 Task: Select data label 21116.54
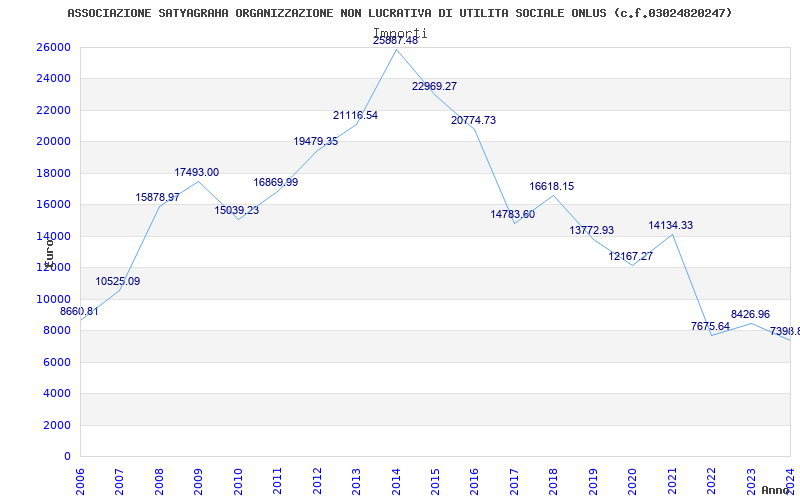(x=355, y=115)
